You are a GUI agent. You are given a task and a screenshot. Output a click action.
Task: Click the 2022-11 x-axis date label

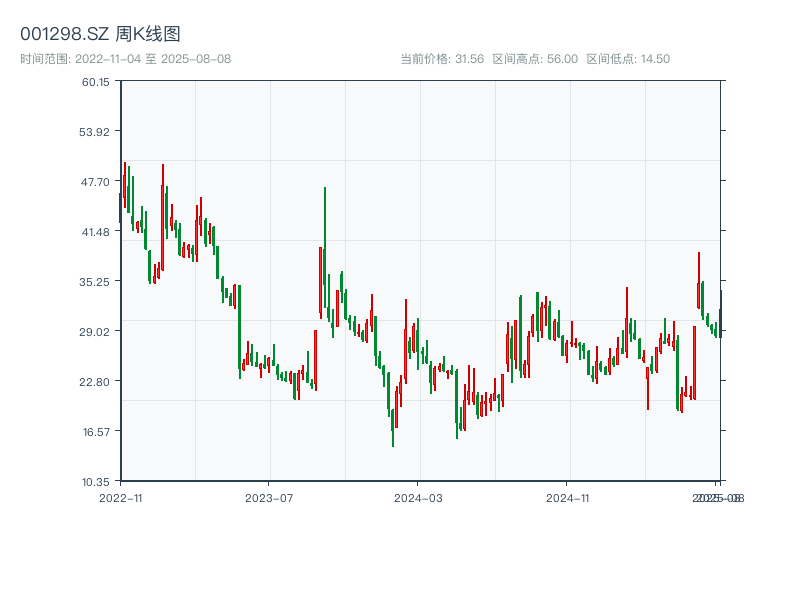pos(122,497)
